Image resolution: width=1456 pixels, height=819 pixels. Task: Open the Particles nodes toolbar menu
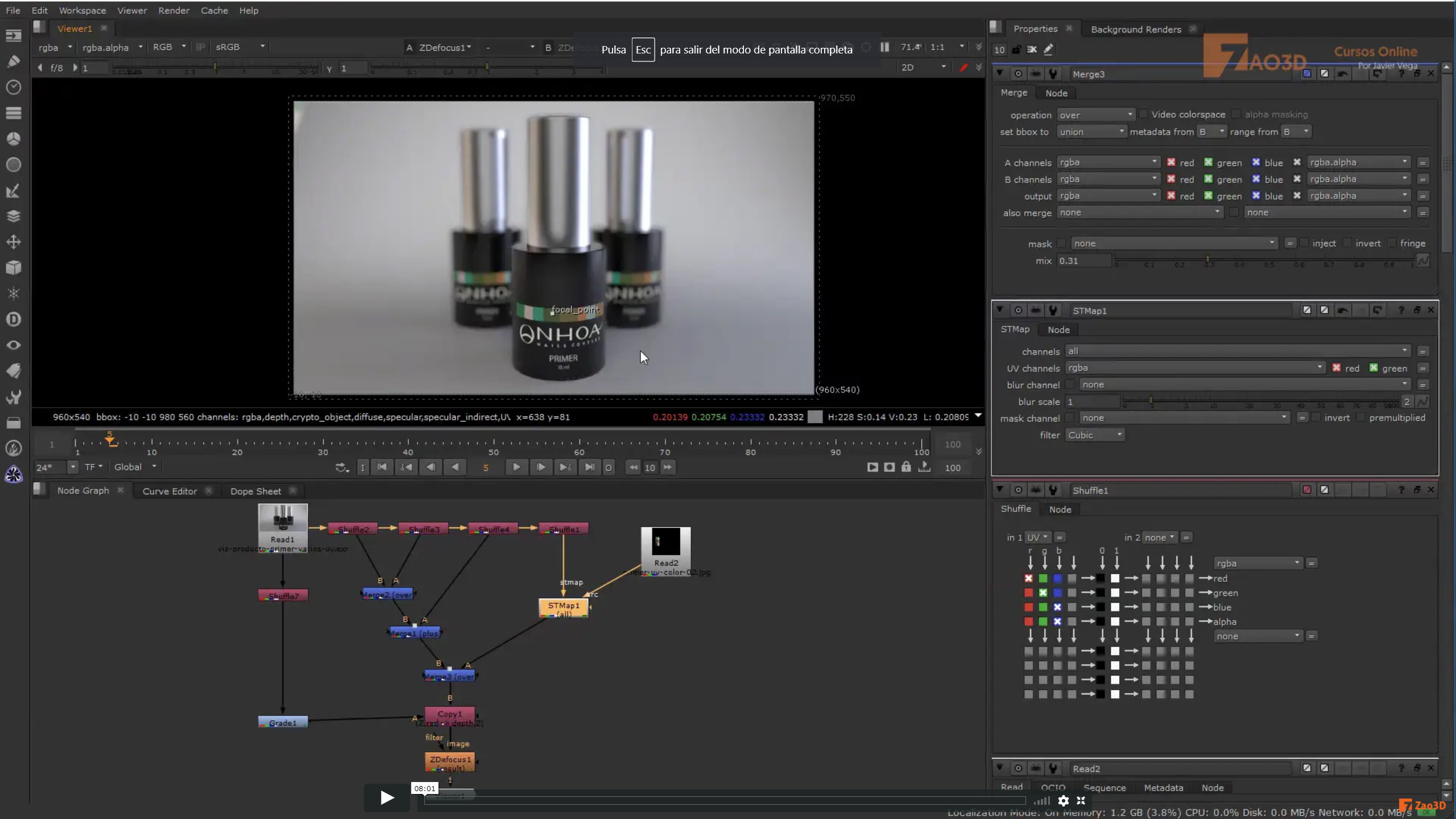point(14,293)
